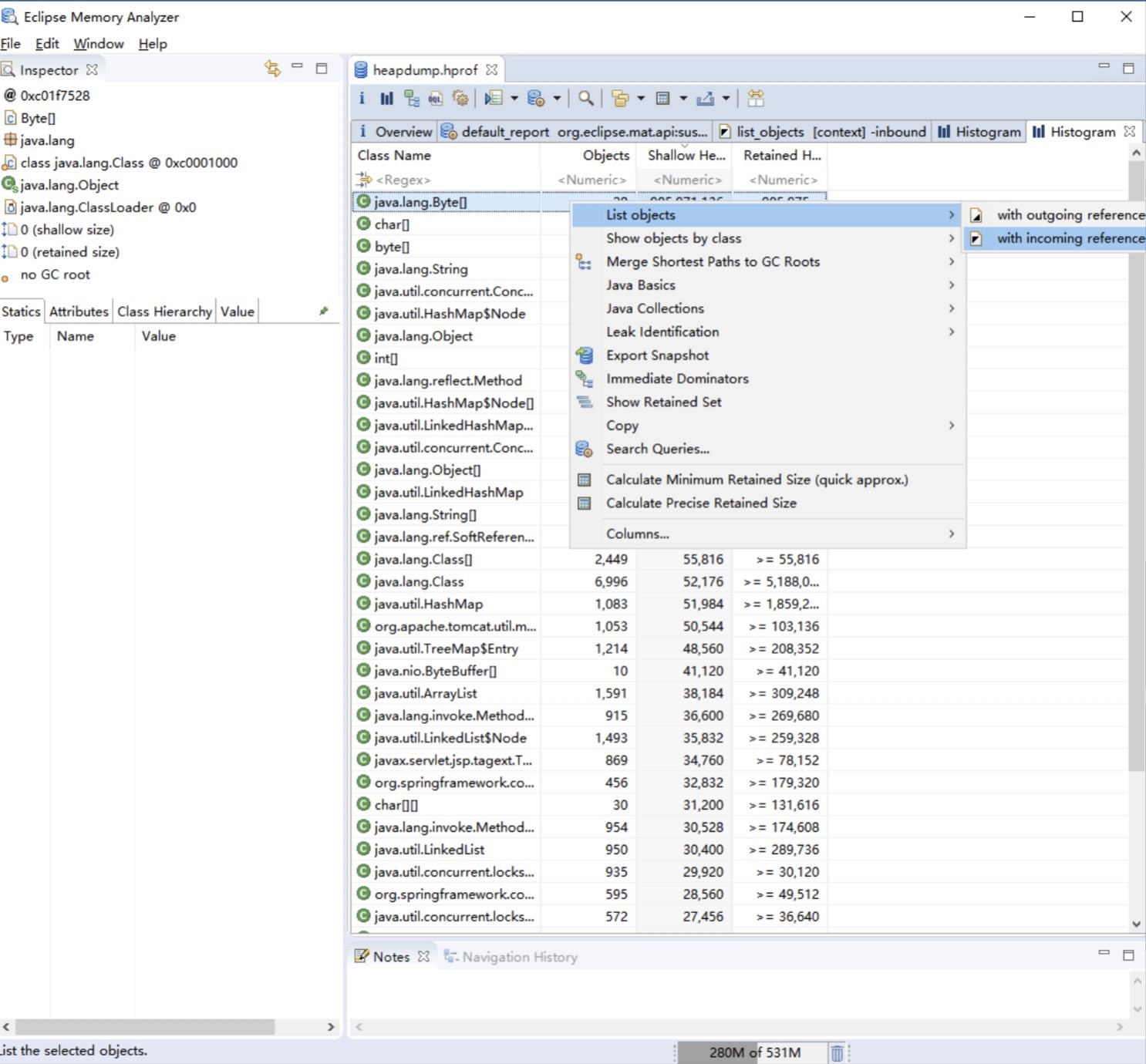The width and height of the screenshot is (1146, 1064).
Task: Click Inspector link-with-snapshot arrows icon
Action: [x=272, y=69]
